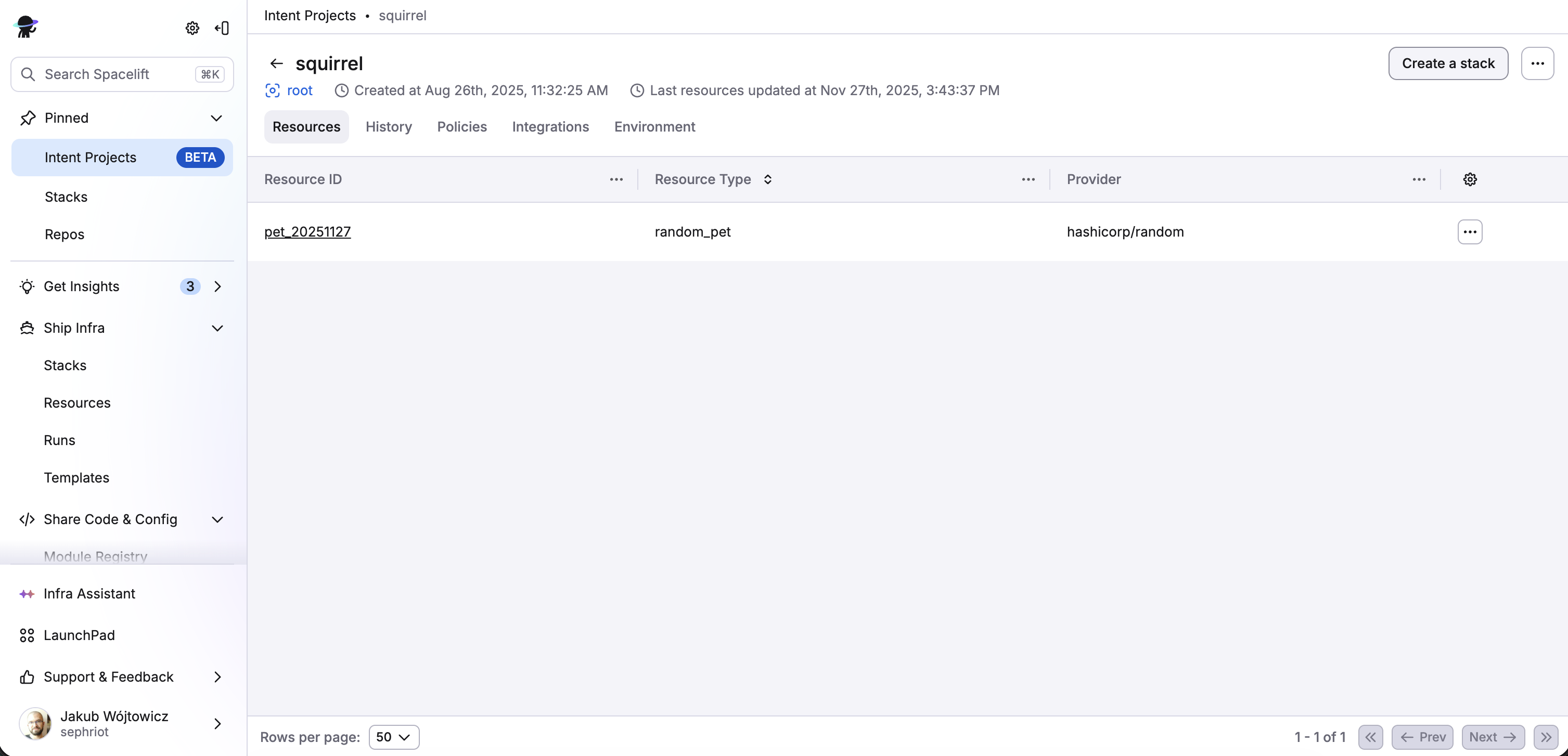1568x756 pixels.
Task: Open the pet_20251127 resource link
Action: (307, 232)
